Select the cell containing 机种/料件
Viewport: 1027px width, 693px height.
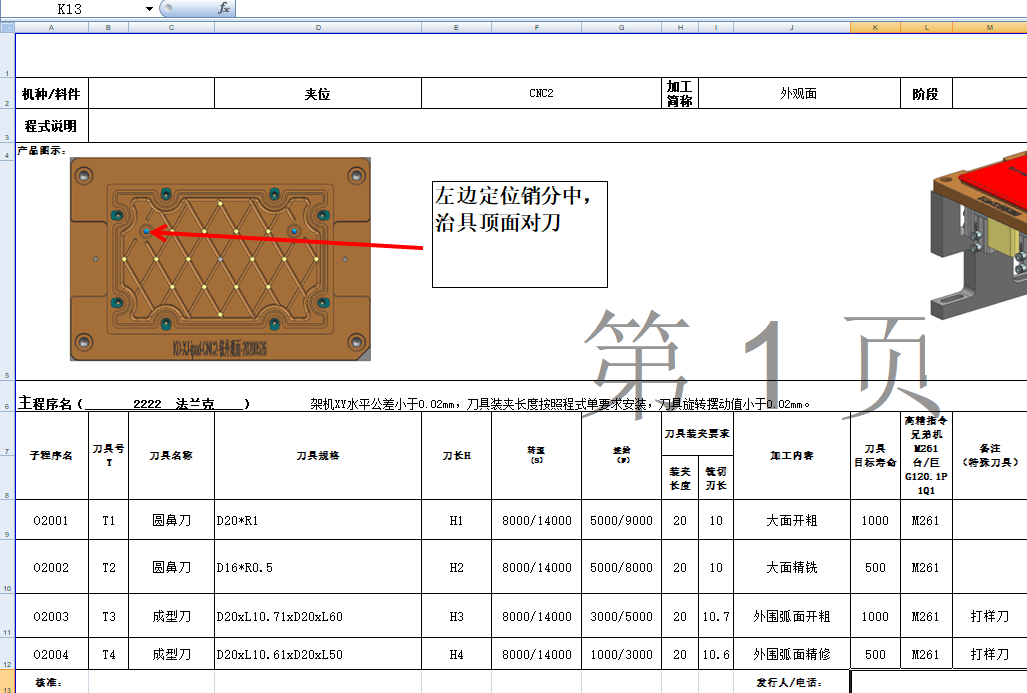[50, 92]
